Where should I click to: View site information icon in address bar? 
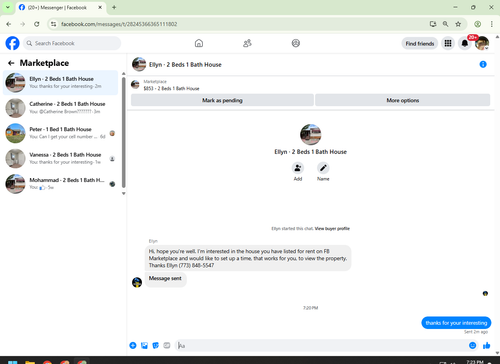(53, 24)
